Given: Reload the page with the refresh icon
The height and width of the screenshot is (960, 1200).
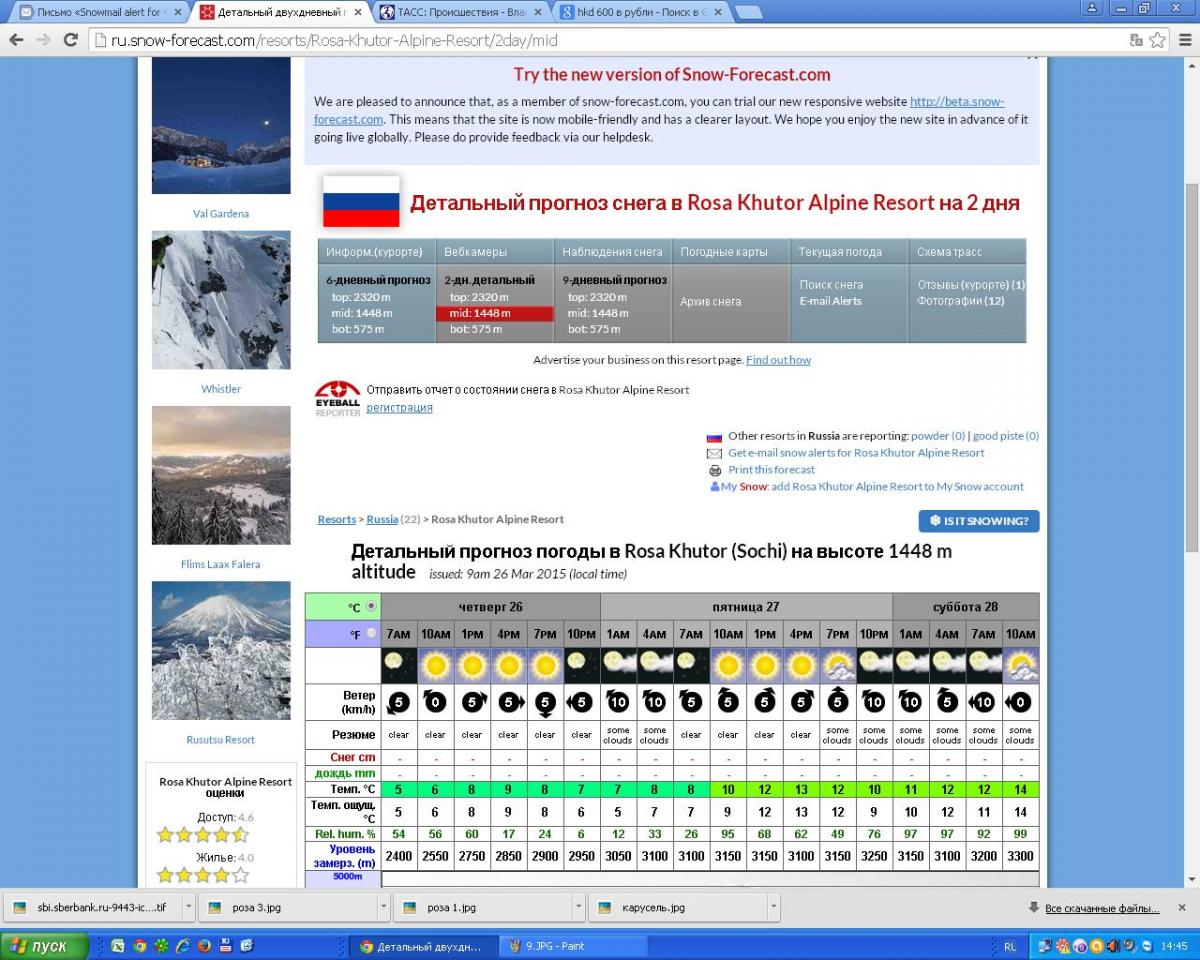Looking at the screenshot, I should pyautogui.click(x=70, y=40).
